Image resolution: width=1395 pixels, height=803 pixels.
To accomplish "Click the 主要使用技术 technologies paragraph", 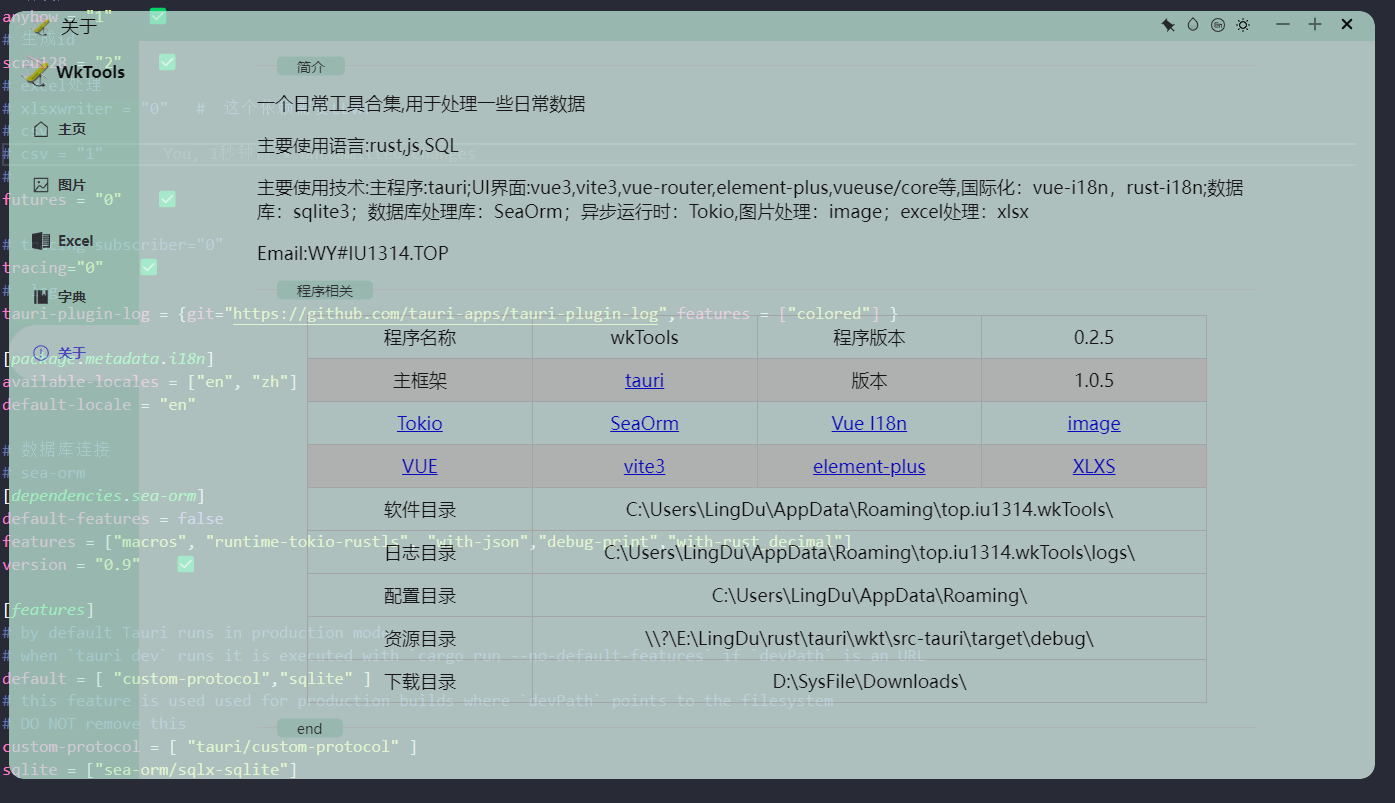I will [750, 200].
